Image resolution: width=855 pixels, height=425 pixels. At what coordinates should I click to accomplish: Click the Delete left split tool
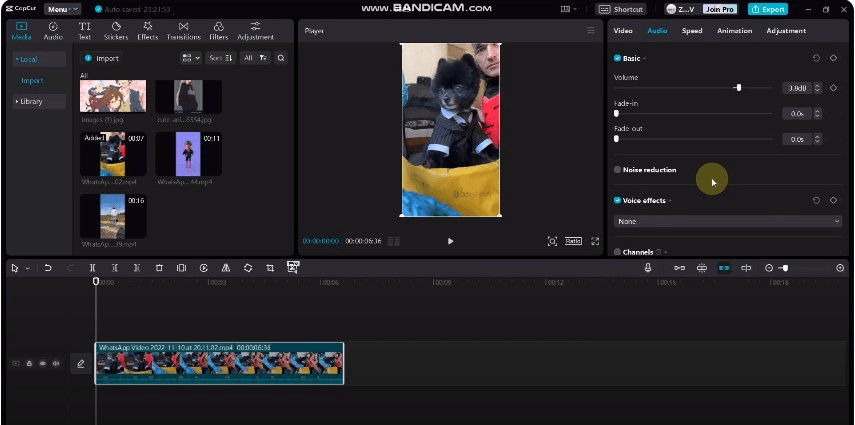115,268
